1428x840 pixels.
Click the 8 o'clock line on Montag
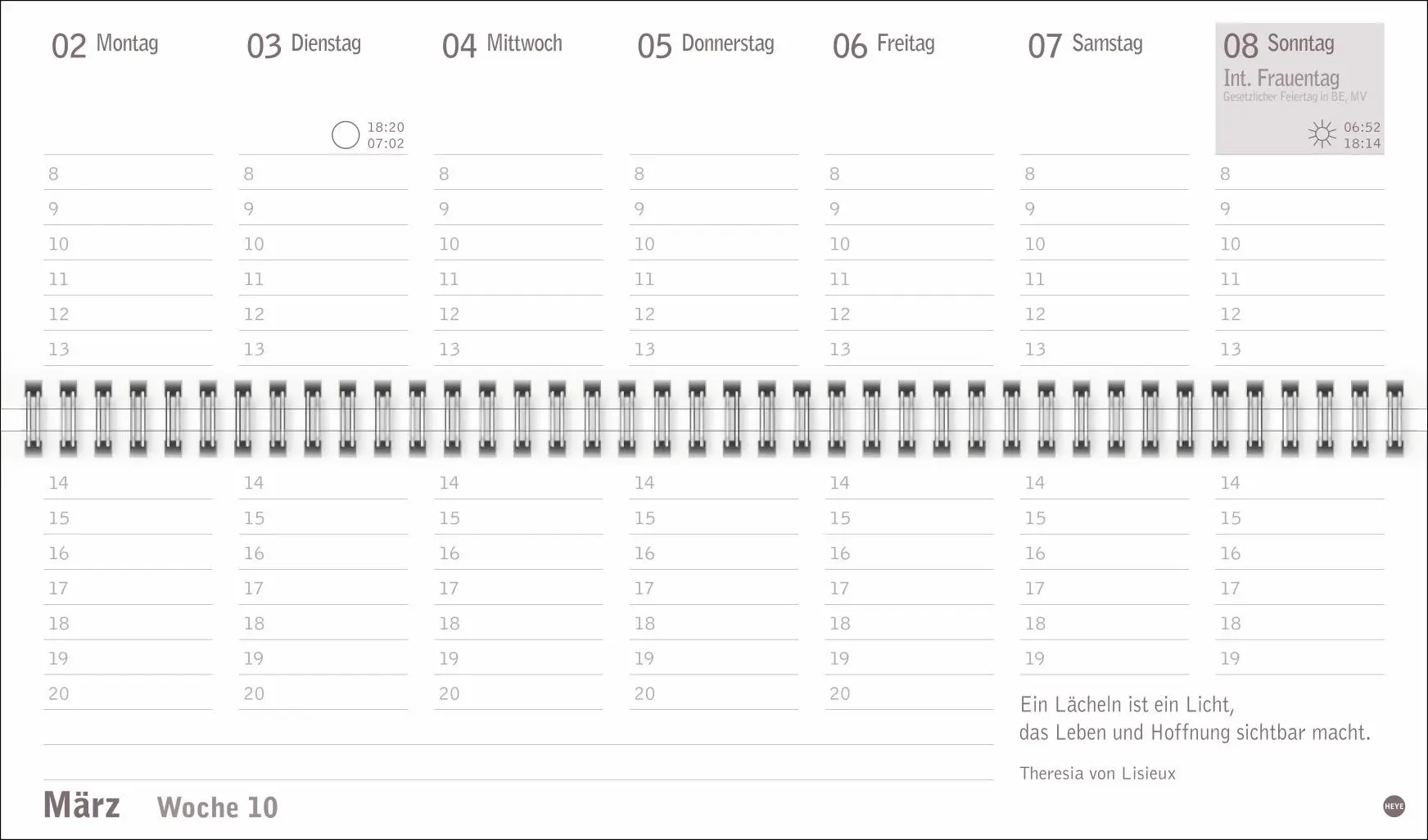(128, 174)
